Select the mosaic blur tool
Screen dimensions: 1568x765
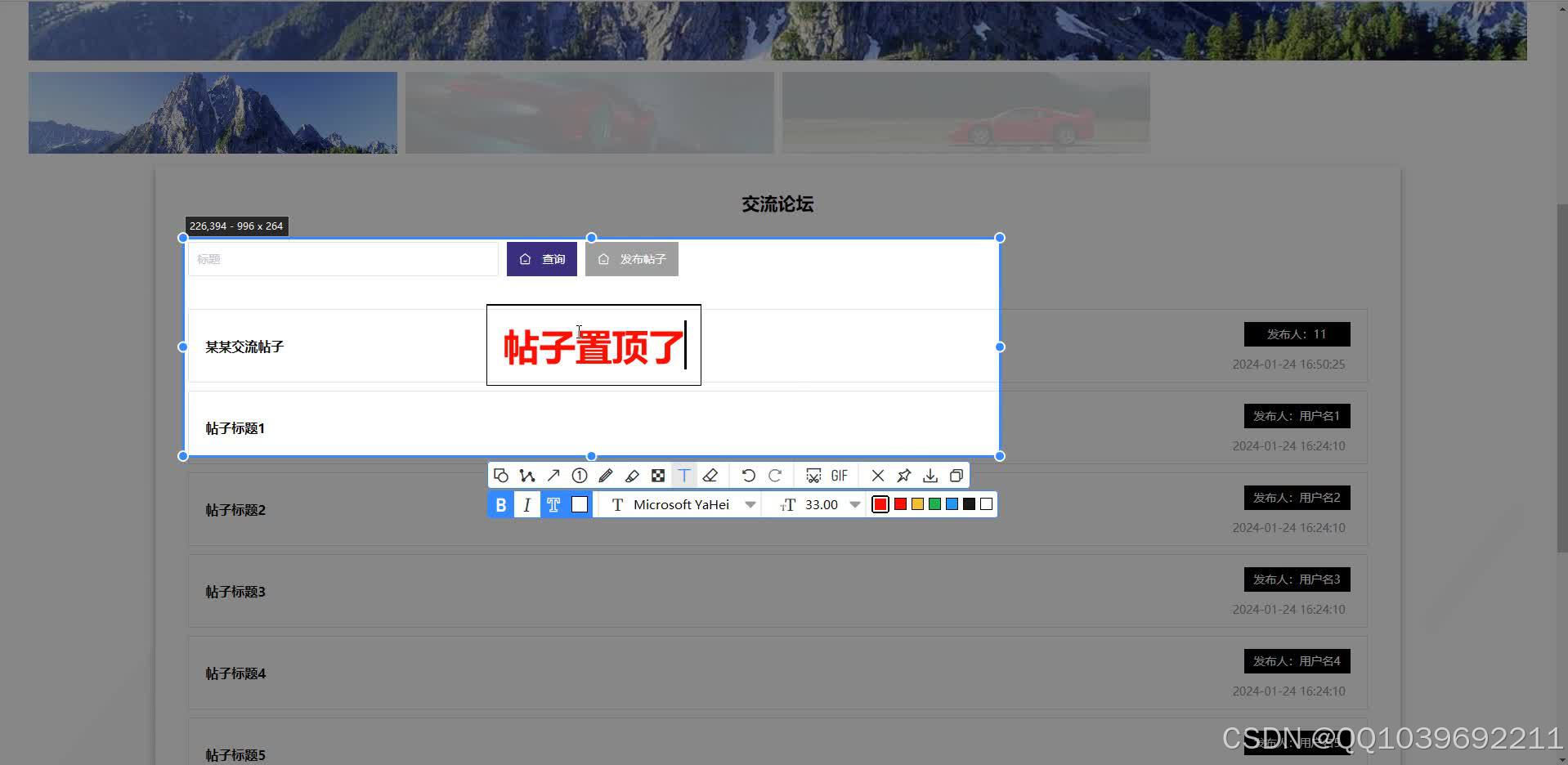658,475
